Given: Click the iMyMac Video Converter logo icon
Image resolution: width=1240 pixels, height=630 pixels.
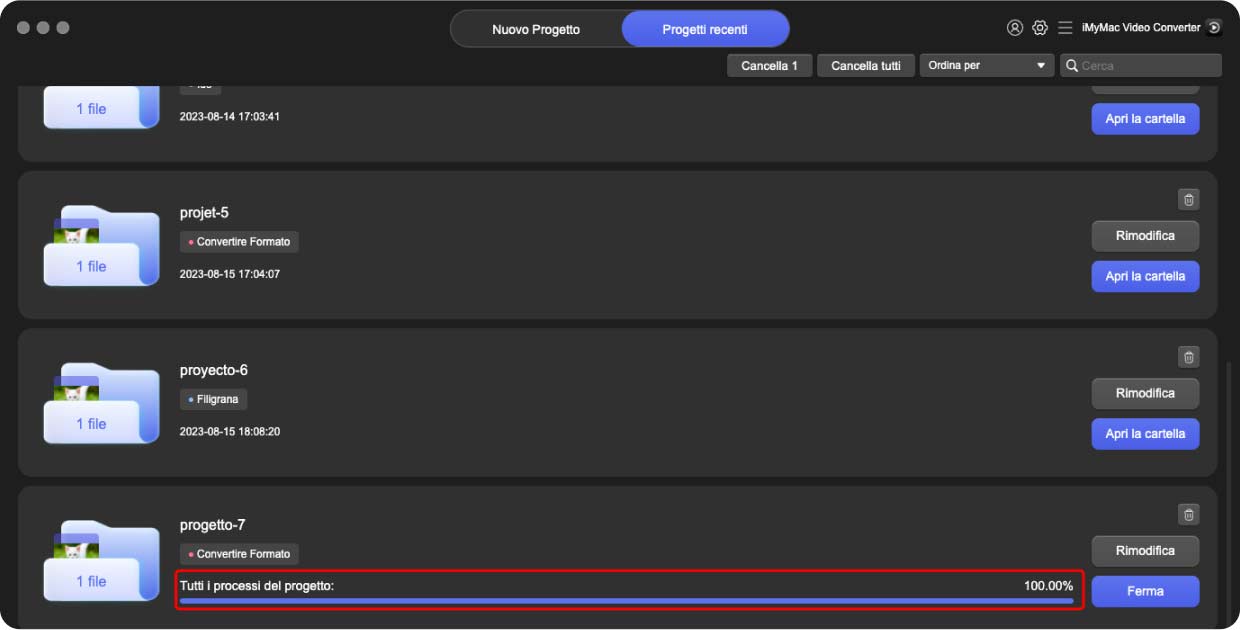Looking at the screenshot, I should (1214, 28).
